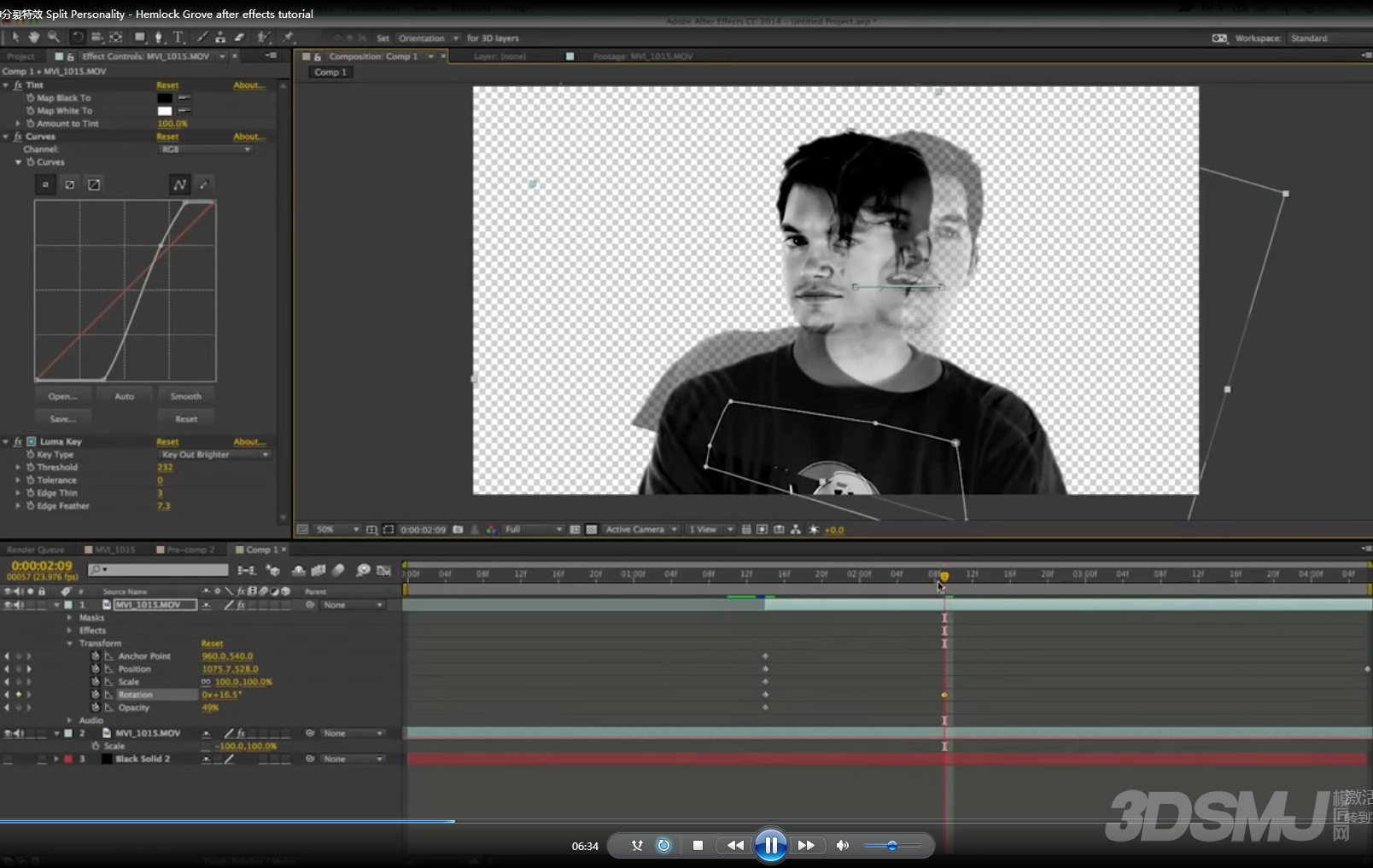The image size is (1373, 868).
Task: Toggle transparency grid in composition viewer
Action: pos(591,530)
